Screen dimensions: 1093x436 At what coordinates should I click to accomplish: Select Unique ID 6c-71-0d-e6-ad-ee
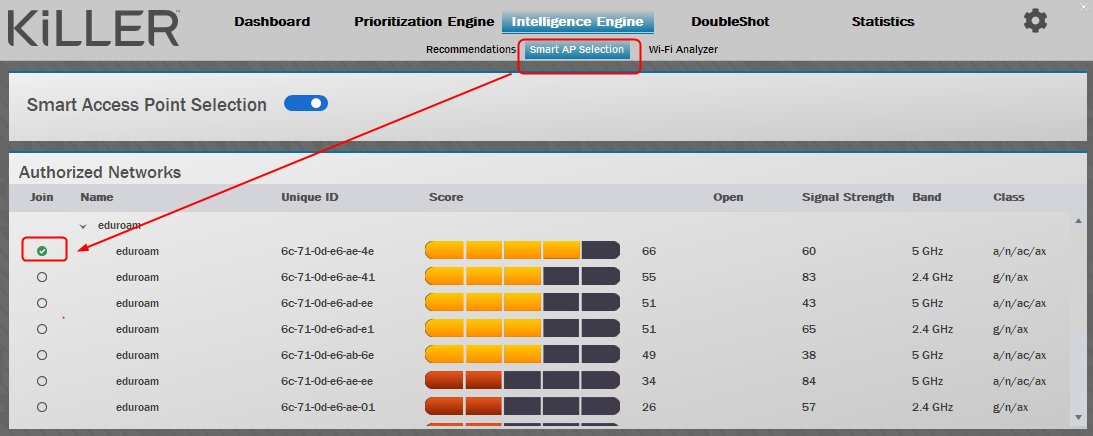[x=328, y=303]
